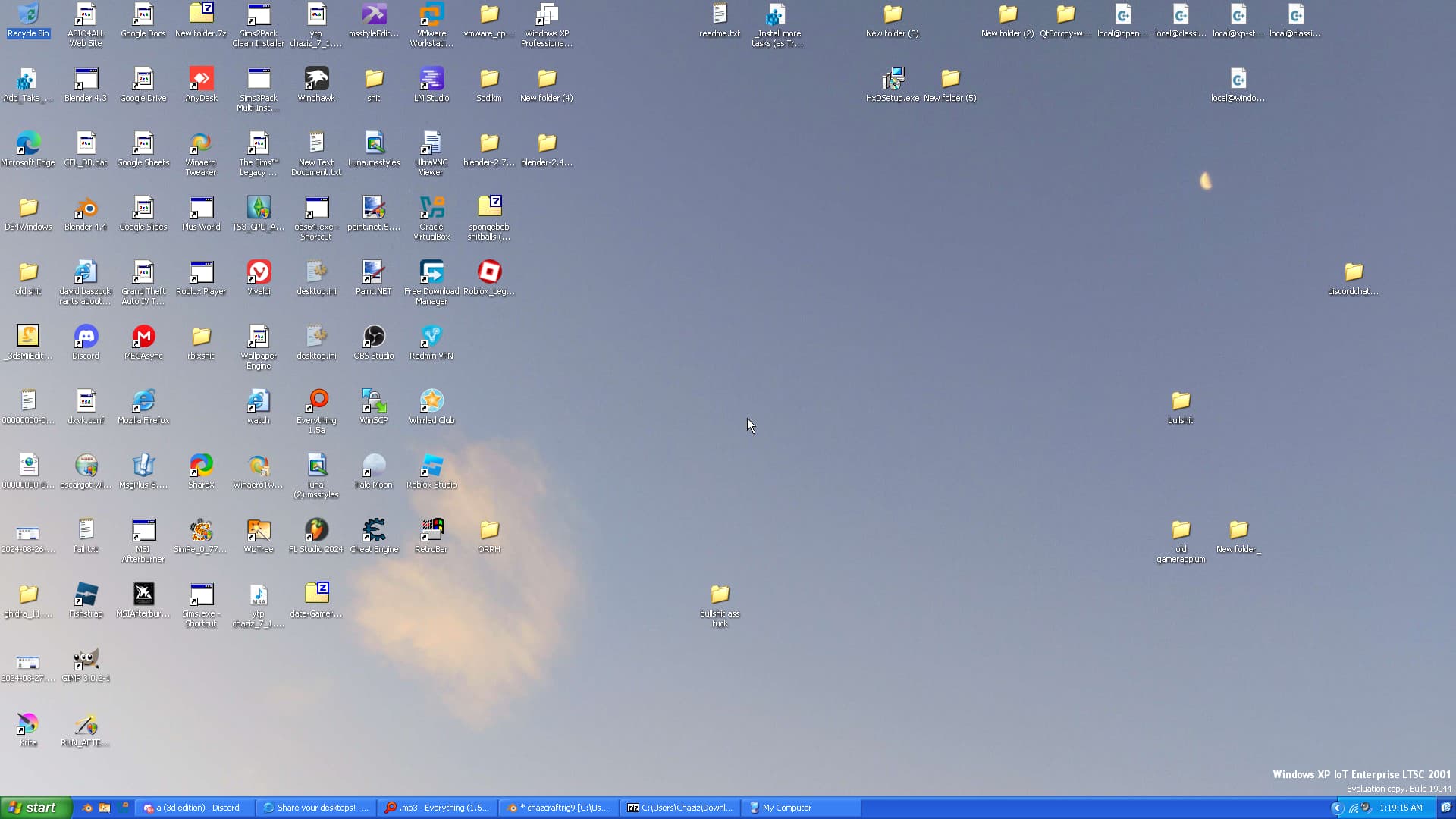1456x819 pixels.
Task: Switch to 'Share your desktops!' taskbar button
Action: tap(315, 808)
